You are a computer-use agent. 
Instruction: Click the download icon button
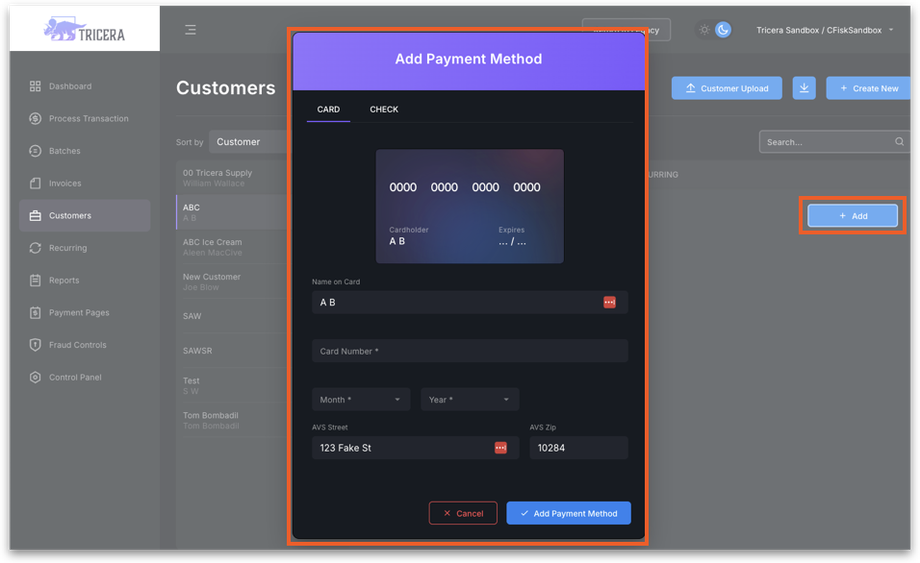[x=804, y=88]
